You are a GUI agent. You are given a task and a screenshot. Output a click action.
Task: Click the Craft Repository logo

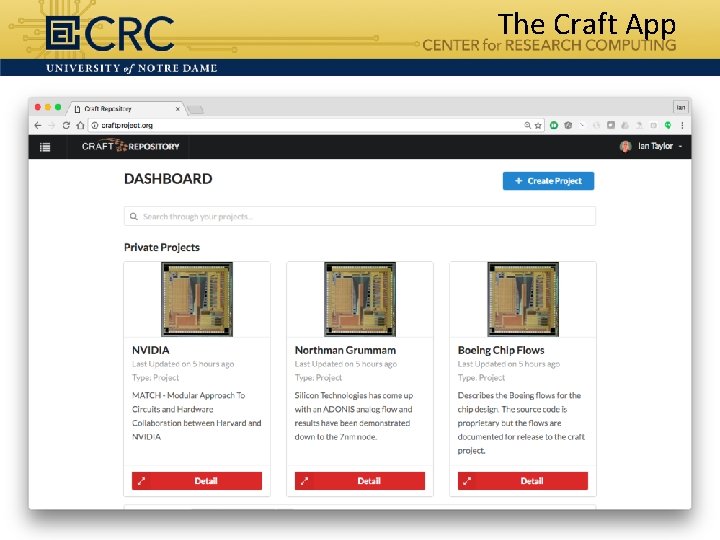tap(130, 146)
